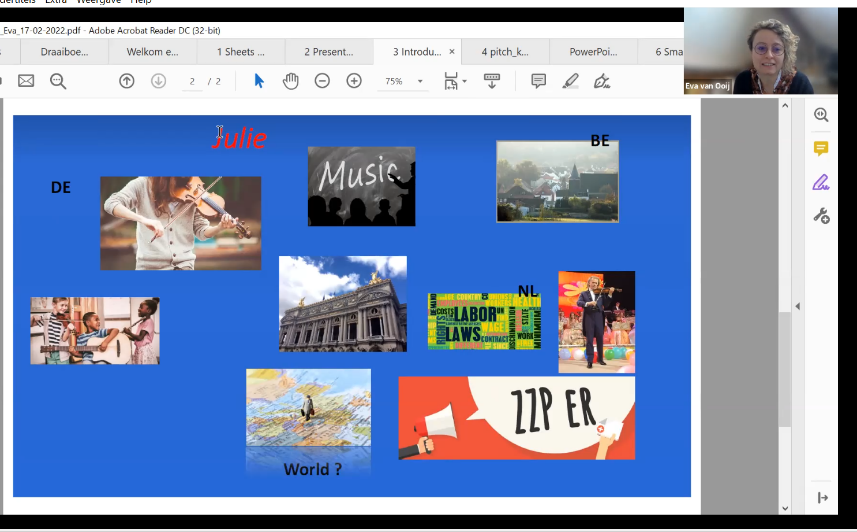Click the NL label on slide
Viewport: 857px width, 532px height.
click(527, 291)
